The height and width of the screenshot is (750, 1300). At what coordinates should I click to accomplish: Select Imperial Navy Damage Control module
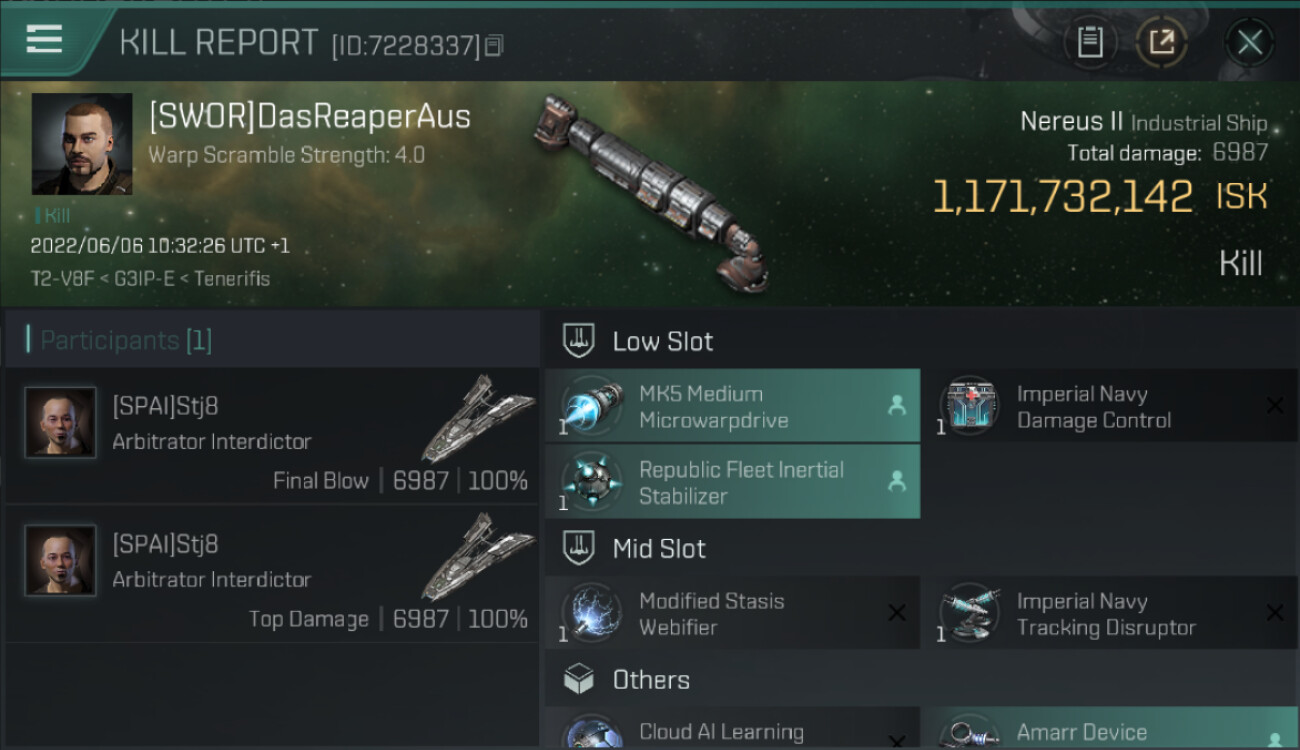(1110, 406)
